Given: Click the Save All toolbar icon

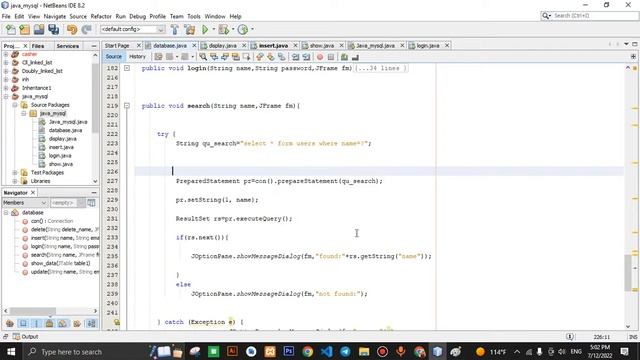Looking at the screenshot, I should (x=53, y=29).
